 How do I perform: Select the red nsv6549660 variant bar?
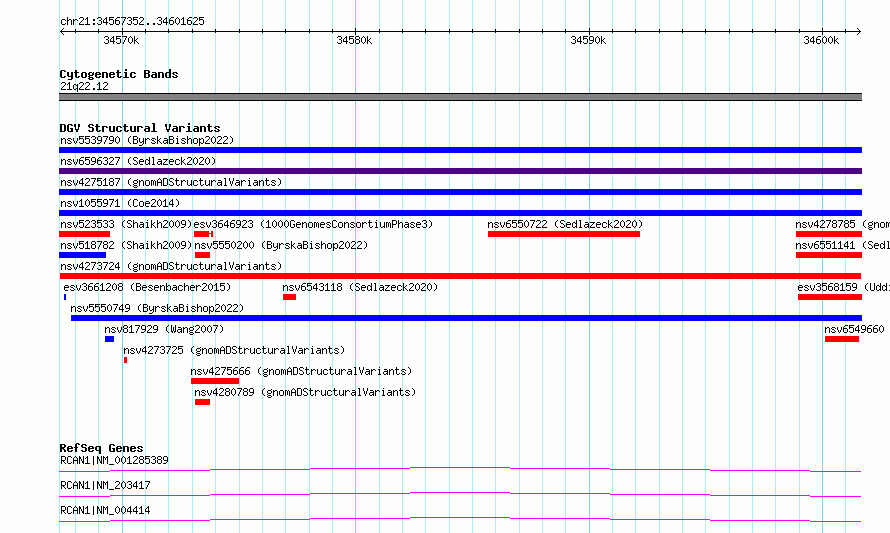tap(842, 339)
